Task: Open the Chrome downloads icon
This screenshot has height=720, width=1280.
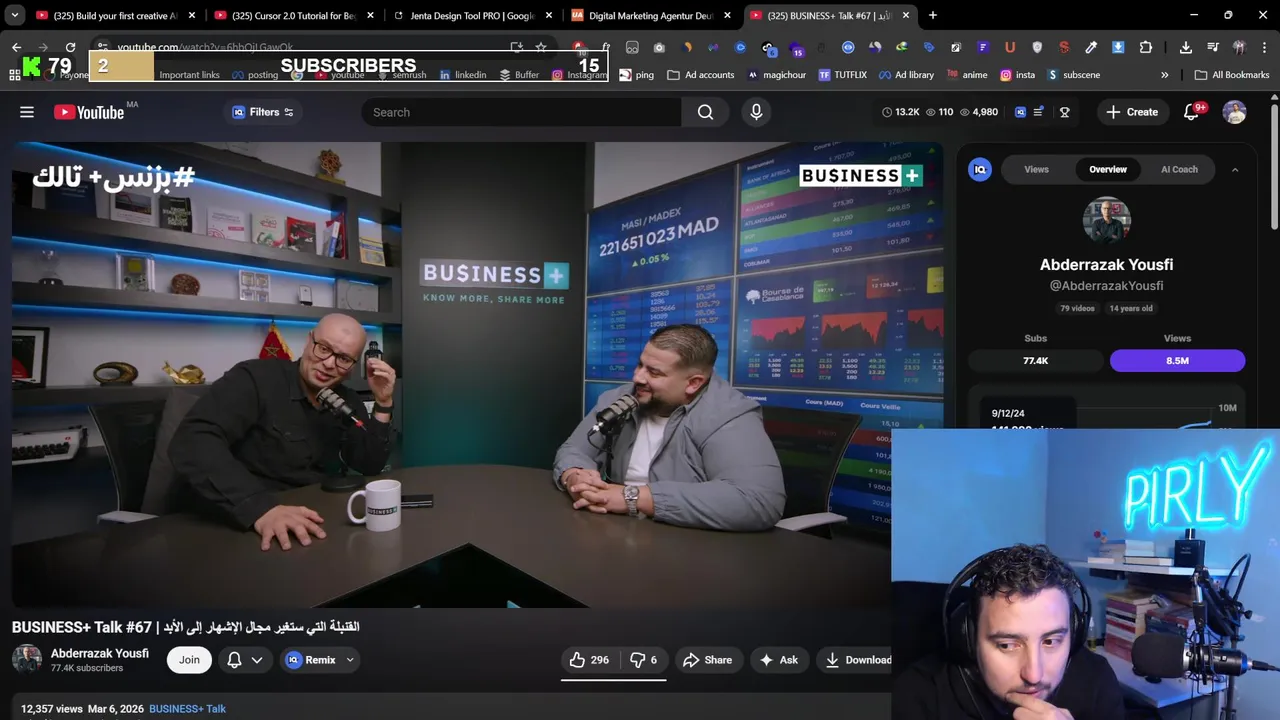Action: (1185, 47)
